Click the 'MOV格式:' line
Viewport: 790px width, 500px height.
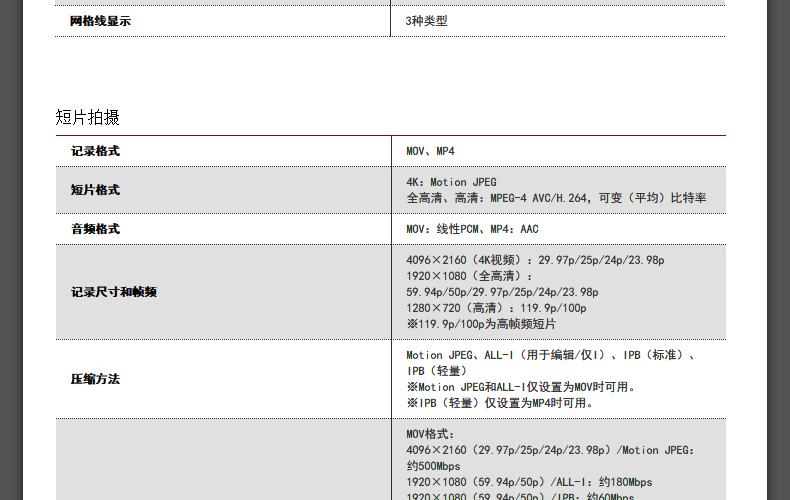coord(430,434)
